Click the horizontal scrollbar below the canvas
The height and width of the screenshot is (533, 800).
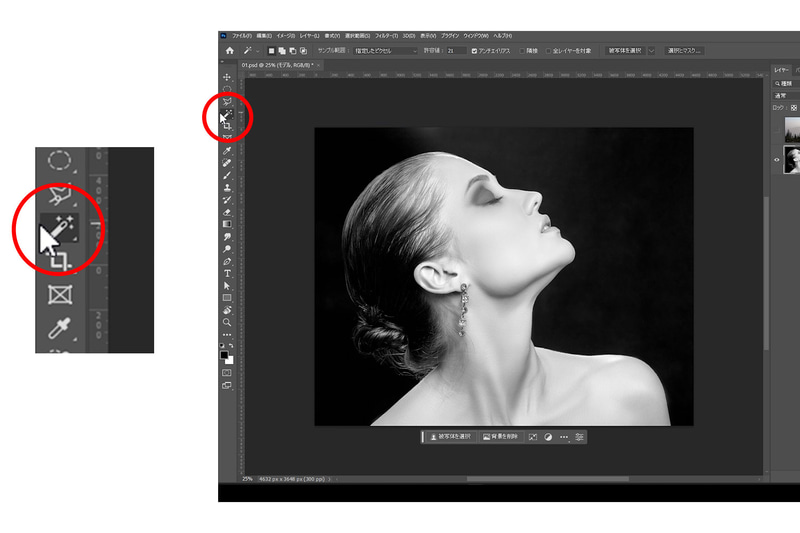tap(547, 479)
